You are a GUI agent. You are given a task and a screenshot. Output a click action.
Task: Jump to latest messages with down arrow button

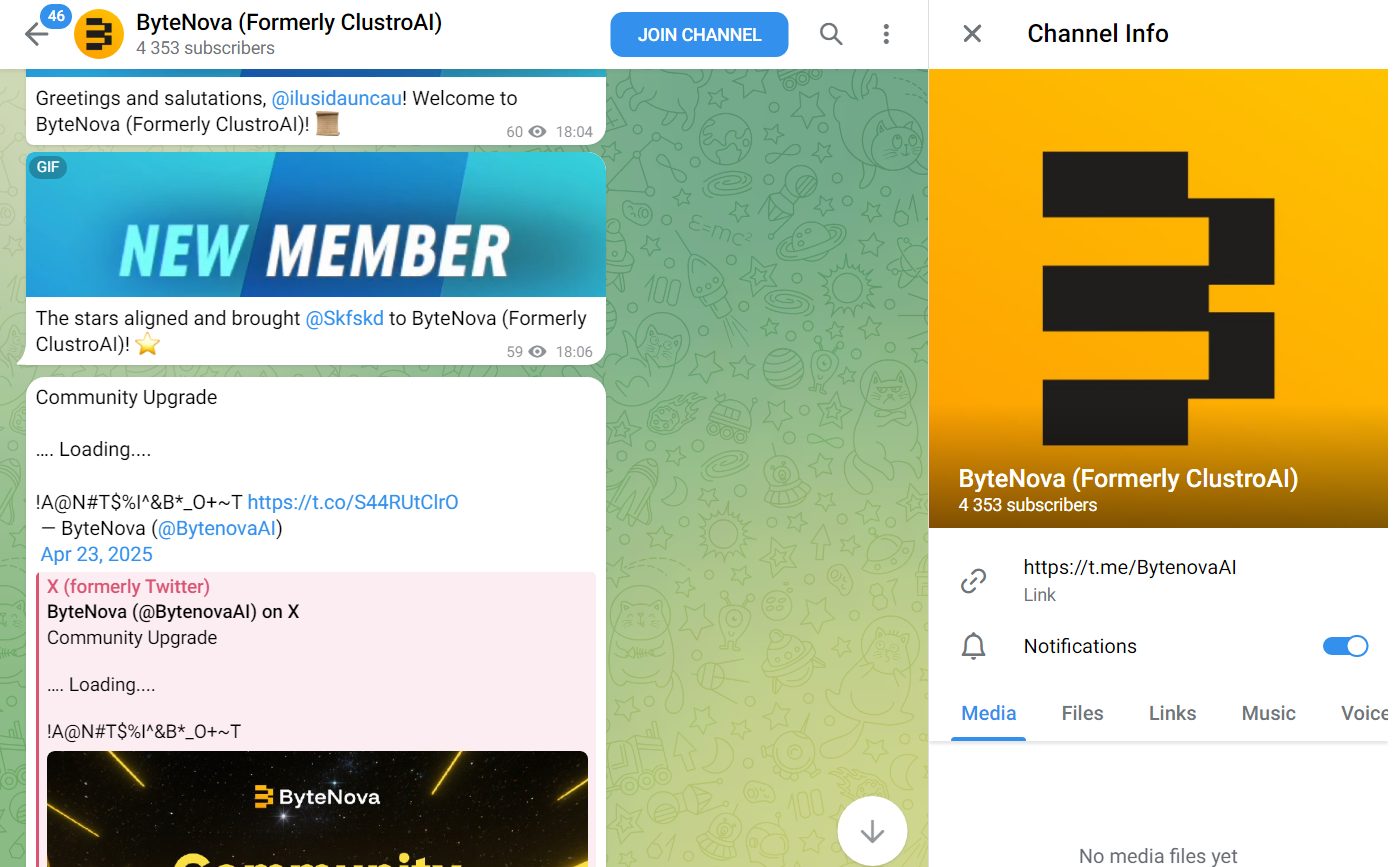(872, 830)
